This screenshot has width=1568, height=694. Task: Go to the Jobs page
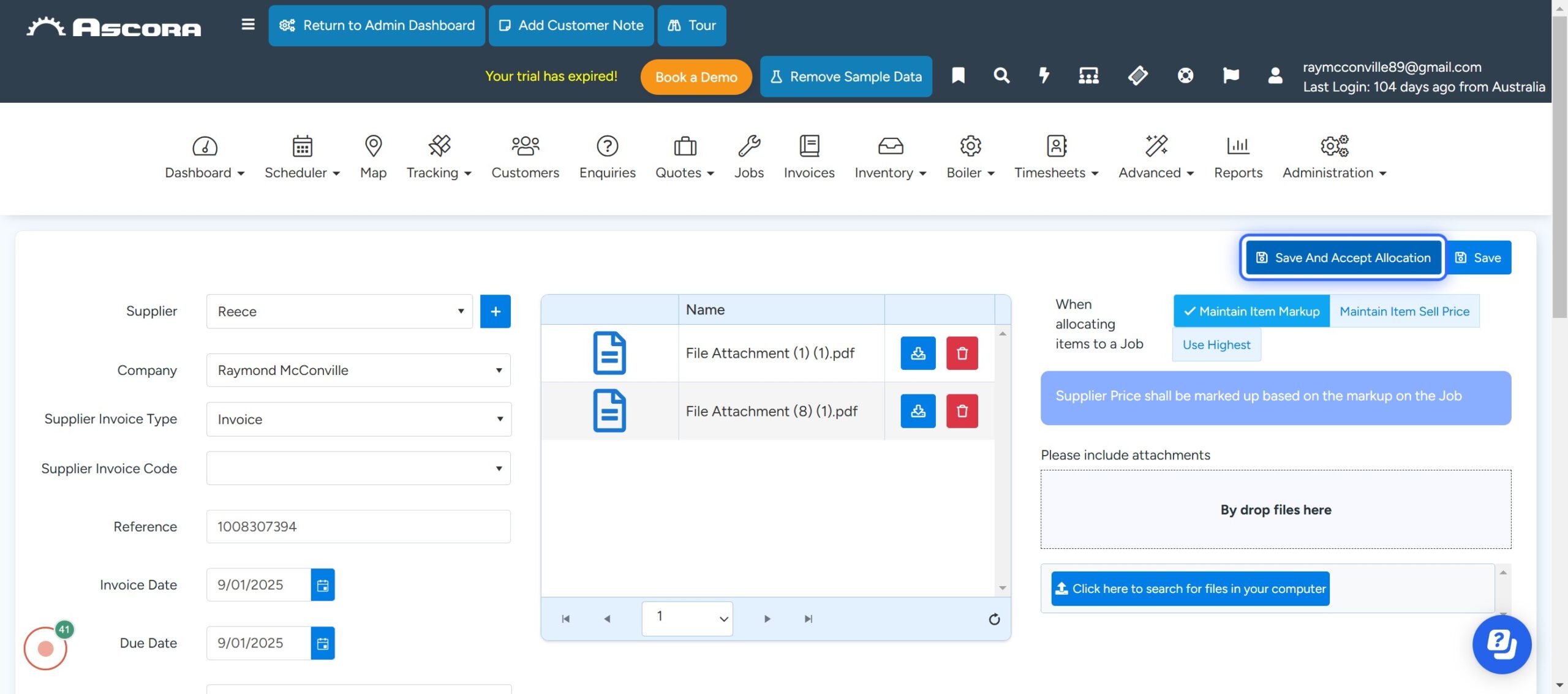pos(749,158)
